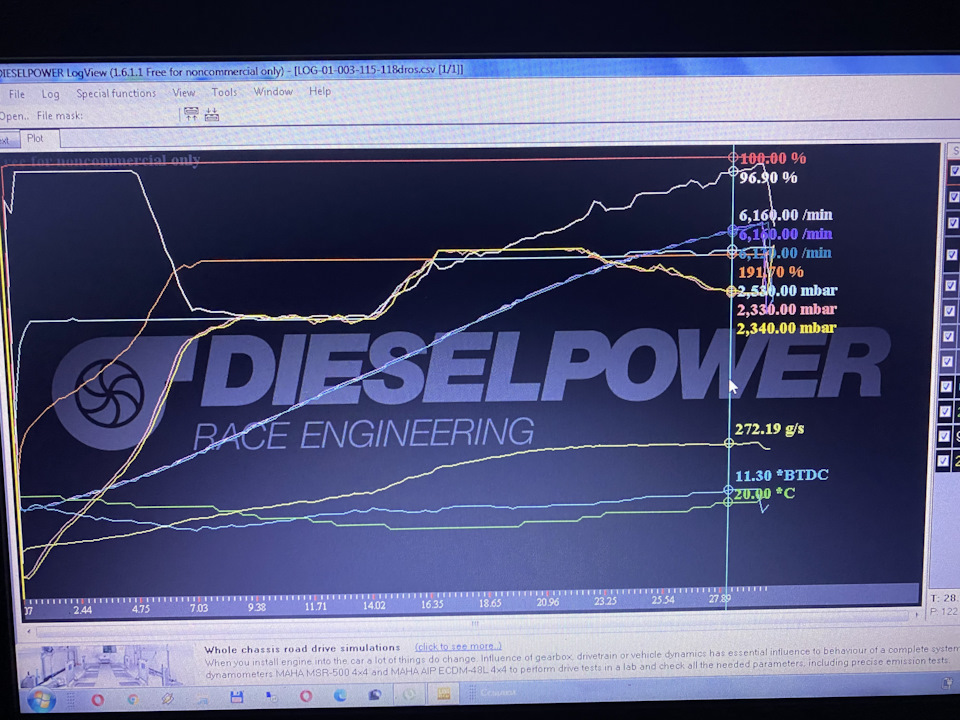The height and width of the screenshot is (720, 960).
Task: Uncheck the second series checkbox from the top
Action: click(x=954, y=197)
